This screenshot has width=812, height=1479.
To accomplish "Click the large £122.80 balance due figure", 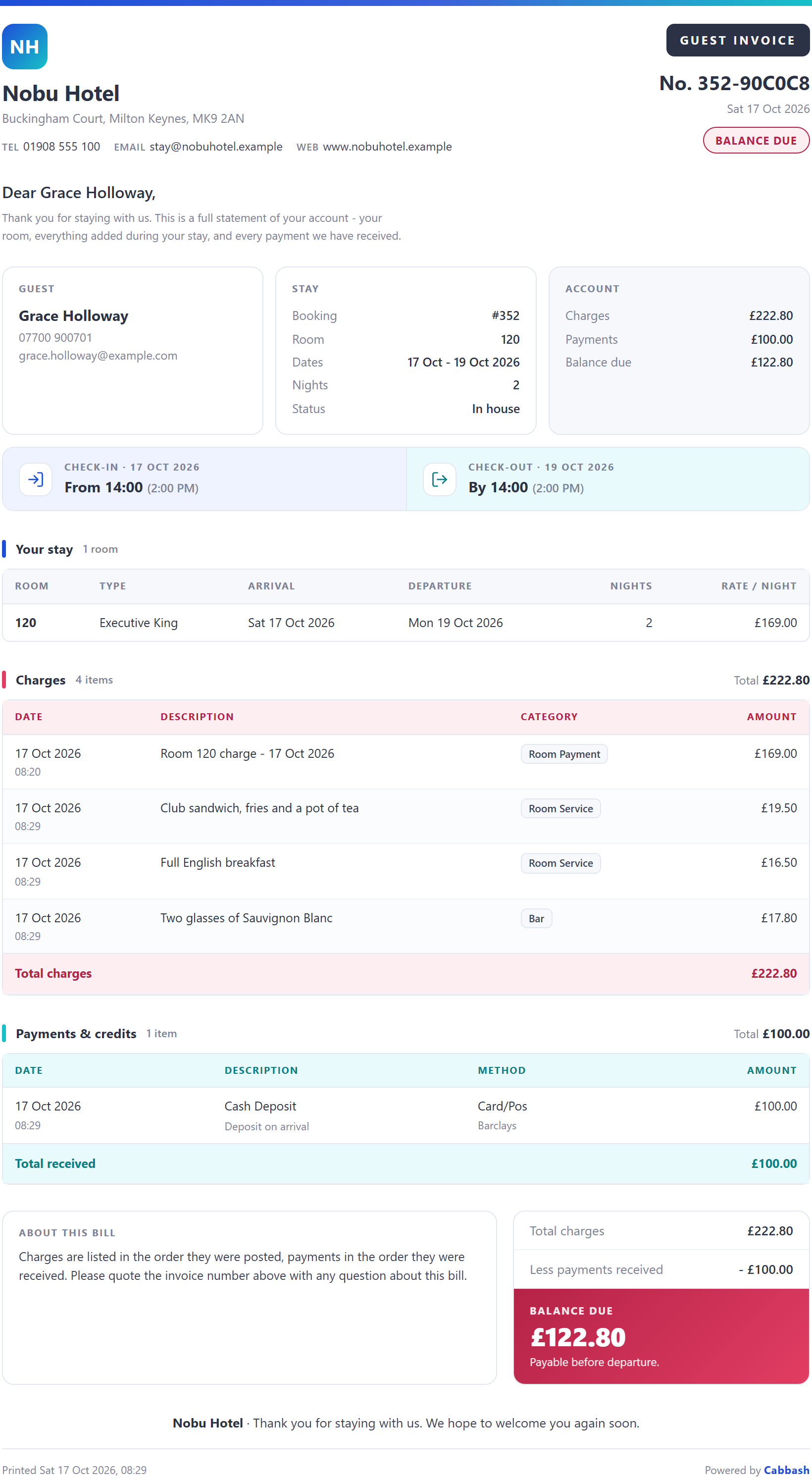I will pyautogui.click(x=578, y=1337).
